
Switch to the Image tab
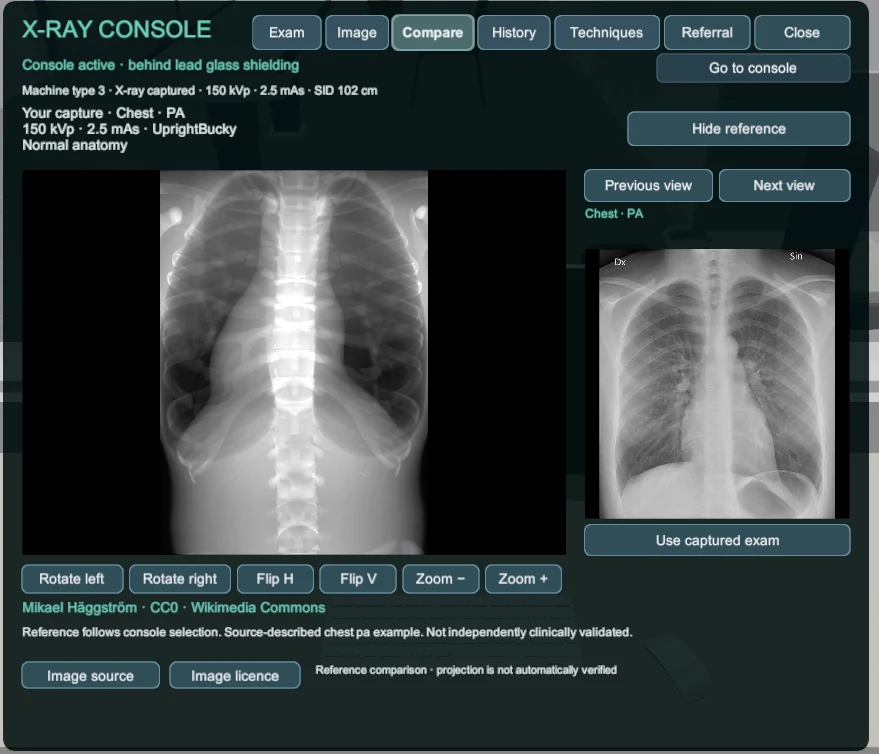[357, 33]
